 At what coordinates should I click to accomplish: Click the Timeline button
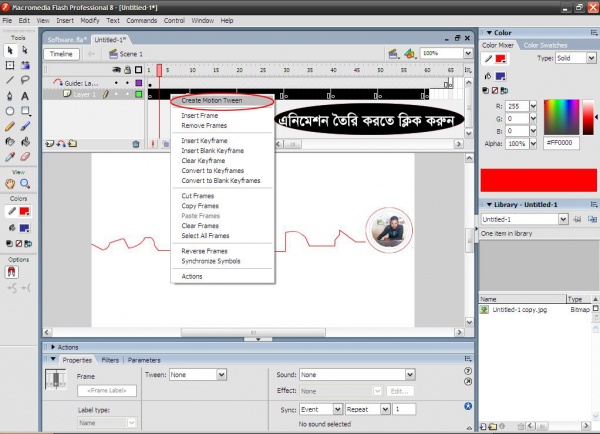click(x=61, y=54)
